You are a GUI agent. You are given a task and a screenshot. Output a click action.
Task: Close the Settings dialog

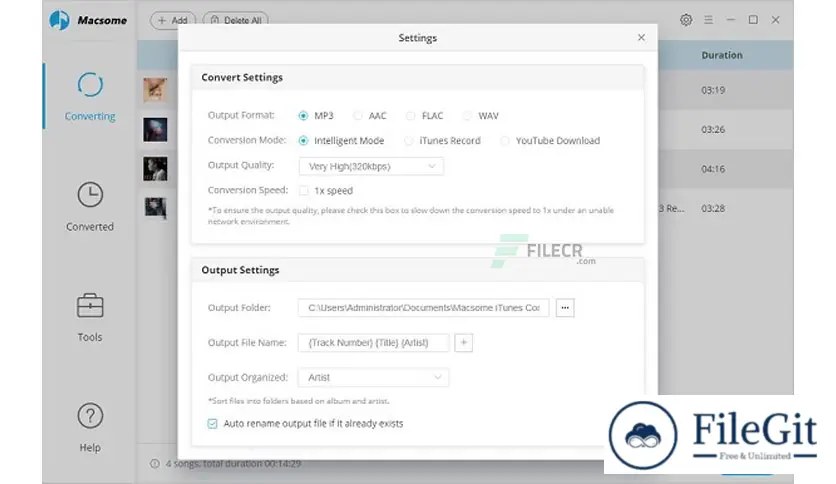pos(641,37)
